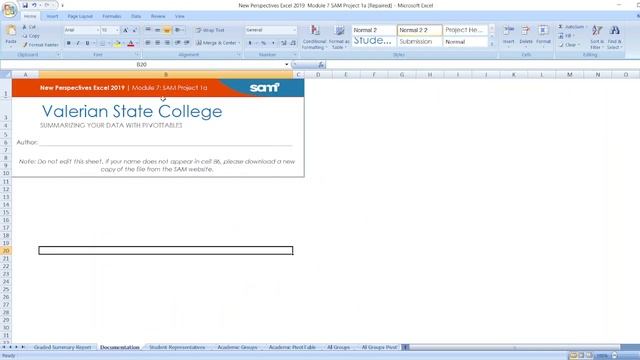The width and height of the screenshot is (640, 360).
Task: Center text horizontally
Action: point(158,43)
